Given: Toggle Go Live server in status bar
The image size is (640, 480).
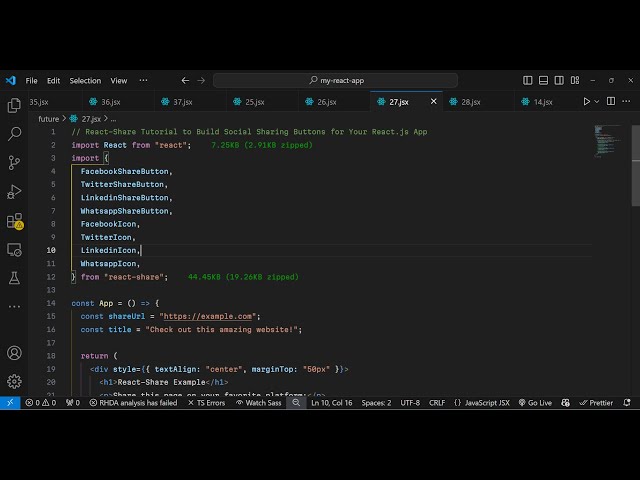Looking at the screenshot, I should tap(535, 403).
